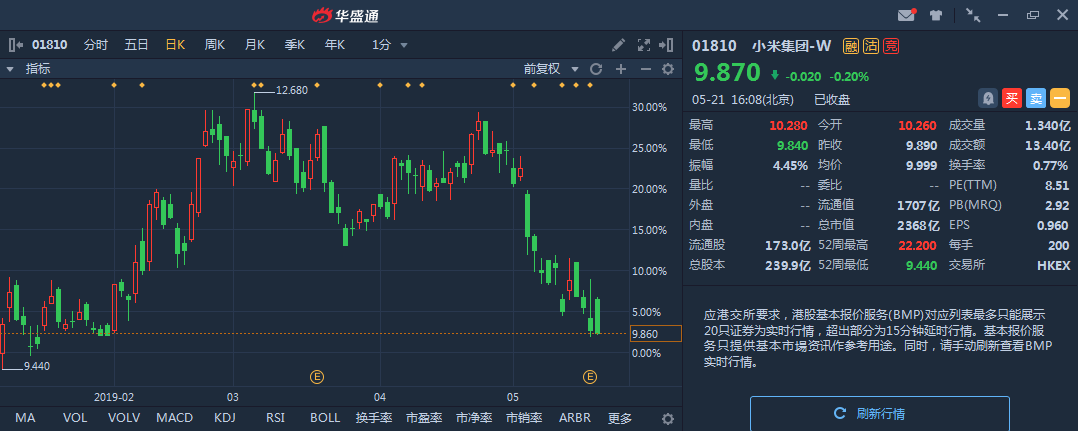The width and height of the screenshot is (1078, 431).
Task: Toggle the BOLL indicator
Action: coord(325,418)
